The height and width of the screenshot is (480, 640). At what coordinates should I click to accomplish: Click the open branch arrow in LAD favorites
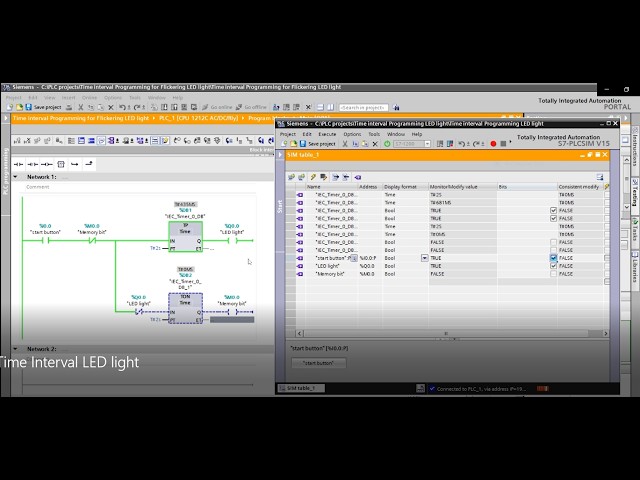coord(74,164)
